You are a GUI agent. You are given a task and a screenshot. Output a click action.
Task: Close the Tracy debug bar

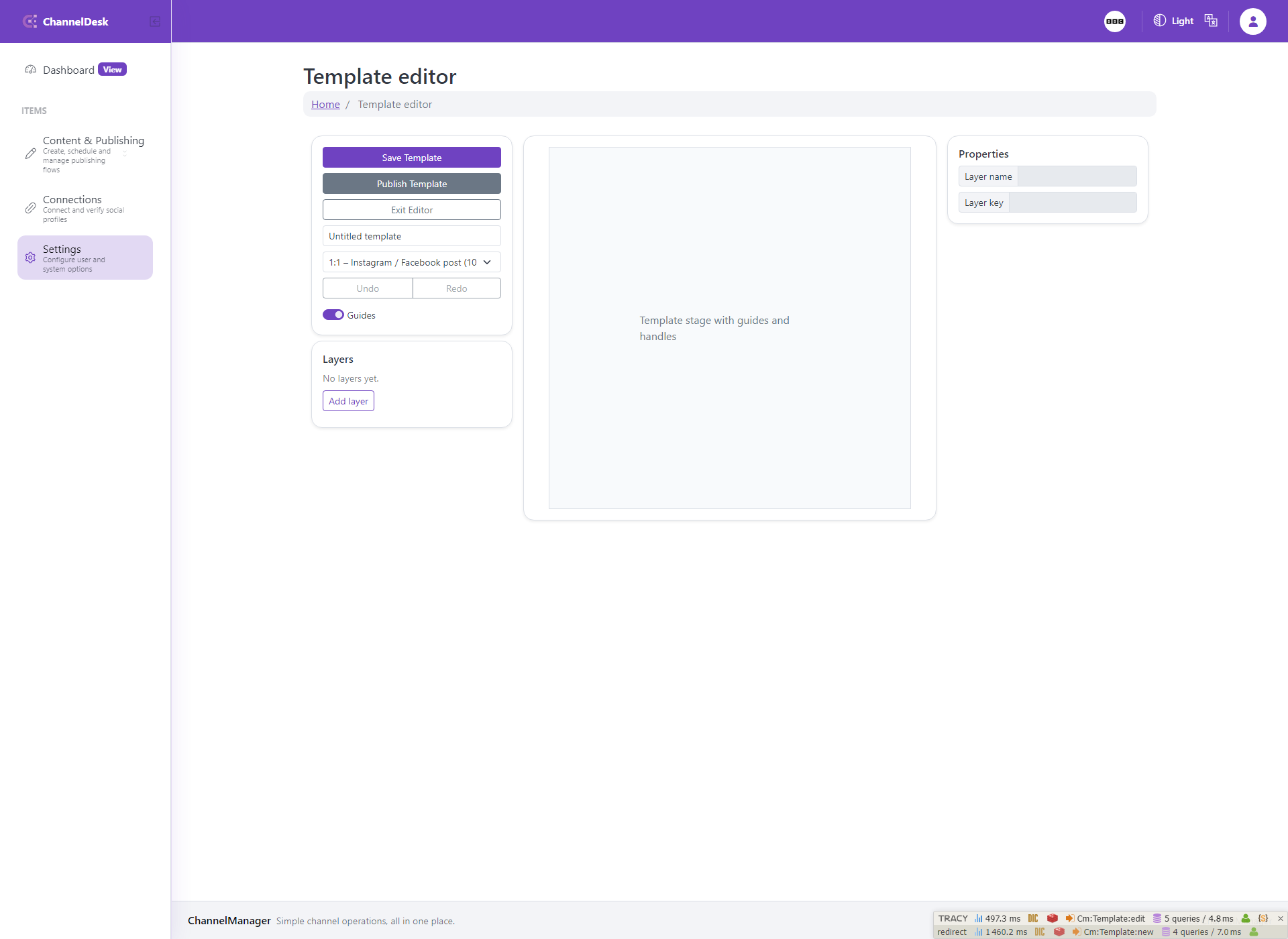[1280, 918]
